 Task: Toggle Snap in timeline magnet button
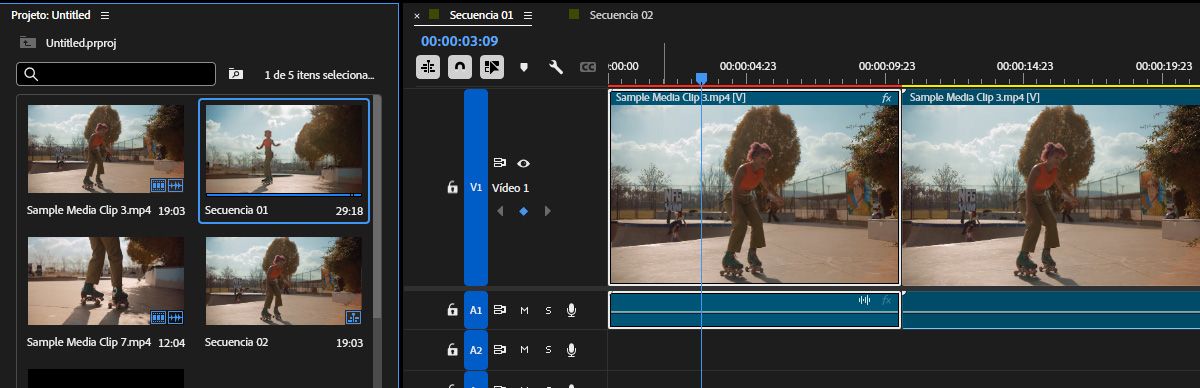460,67
